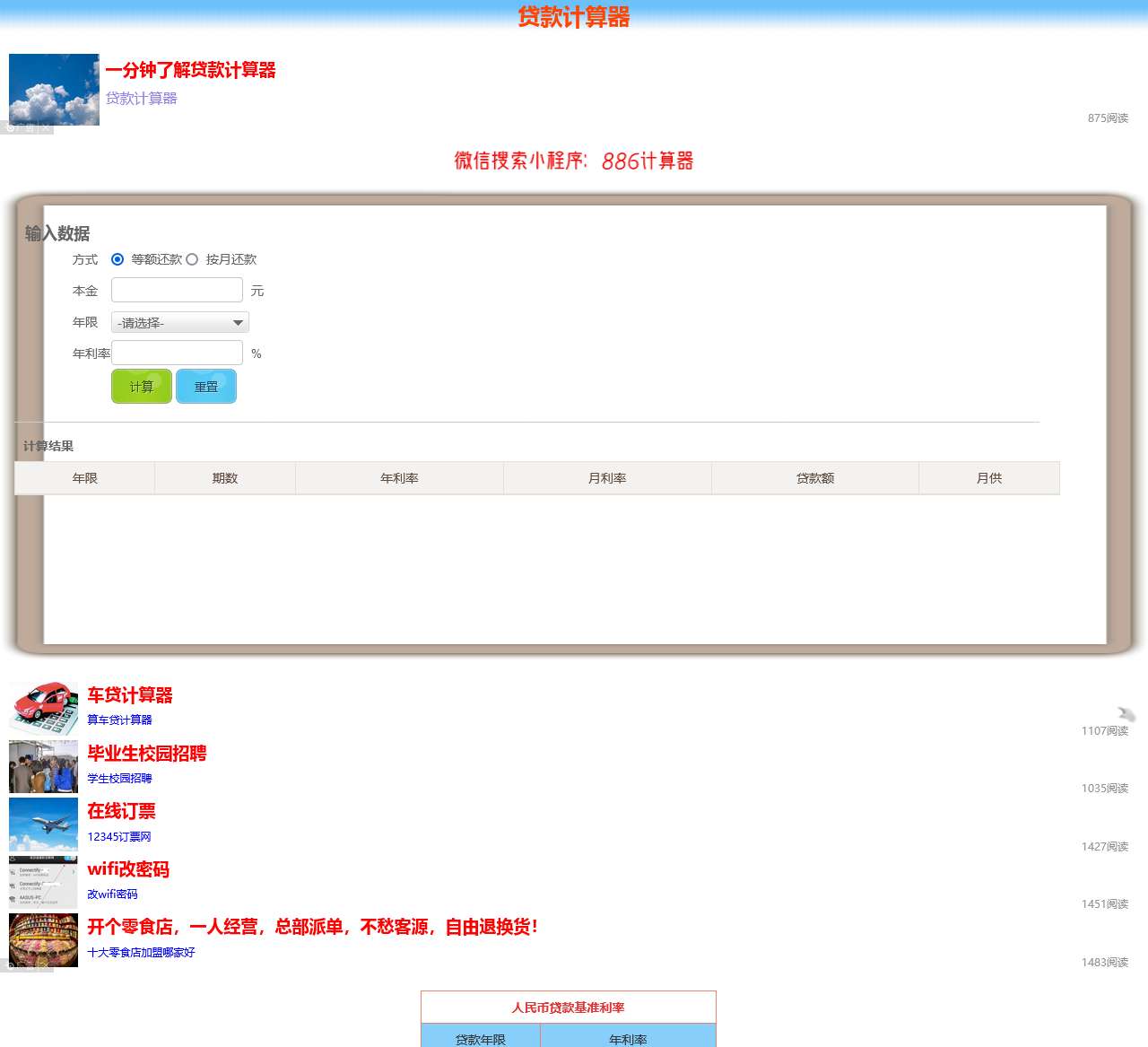
Task: Follow the 改wifi密码 sub-link
Action: pyautogui.click(x=112, y=894)
